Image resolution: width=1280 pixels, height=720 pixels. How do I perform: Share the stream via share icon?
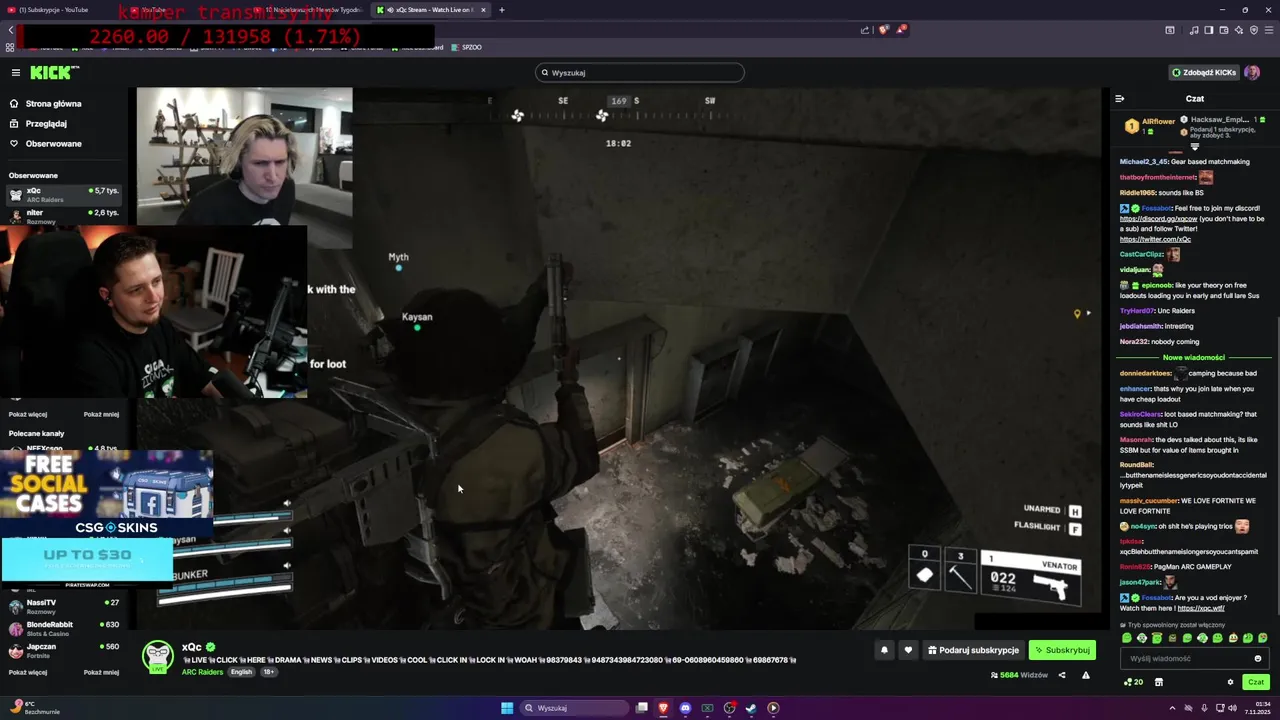point(1062,675)
